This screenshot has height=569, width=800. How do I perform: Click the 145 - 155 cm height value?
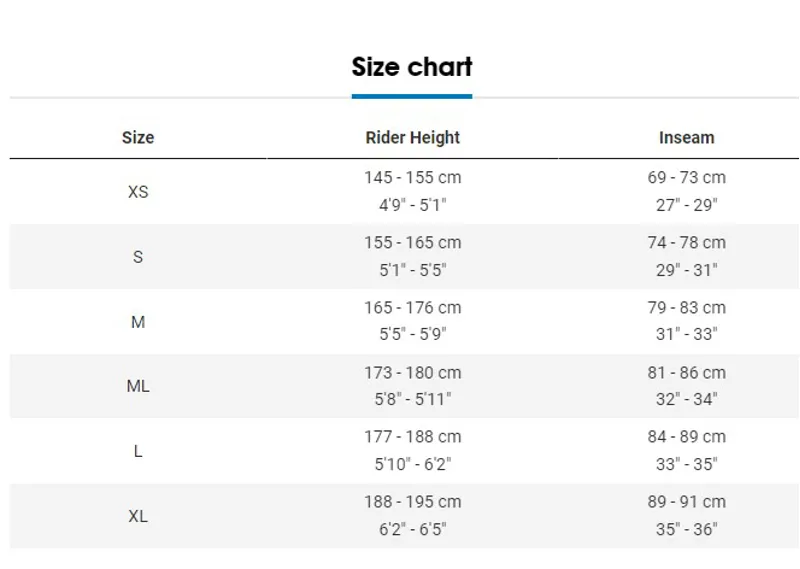[412, 178]
